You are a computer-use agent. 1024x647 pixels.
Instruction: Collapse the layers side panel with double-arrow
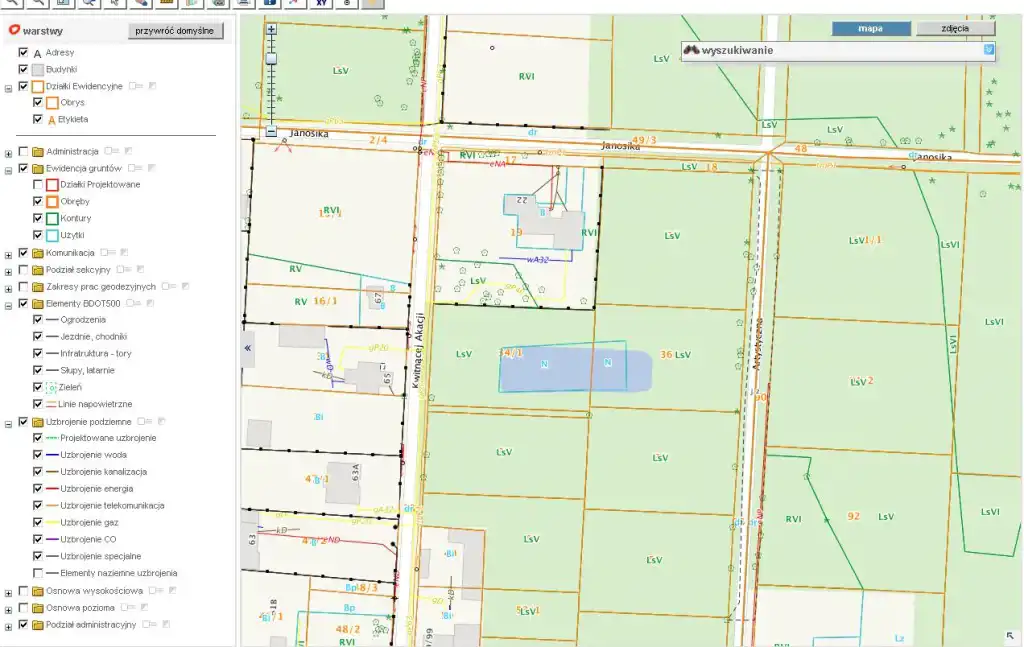coord(247,349)
